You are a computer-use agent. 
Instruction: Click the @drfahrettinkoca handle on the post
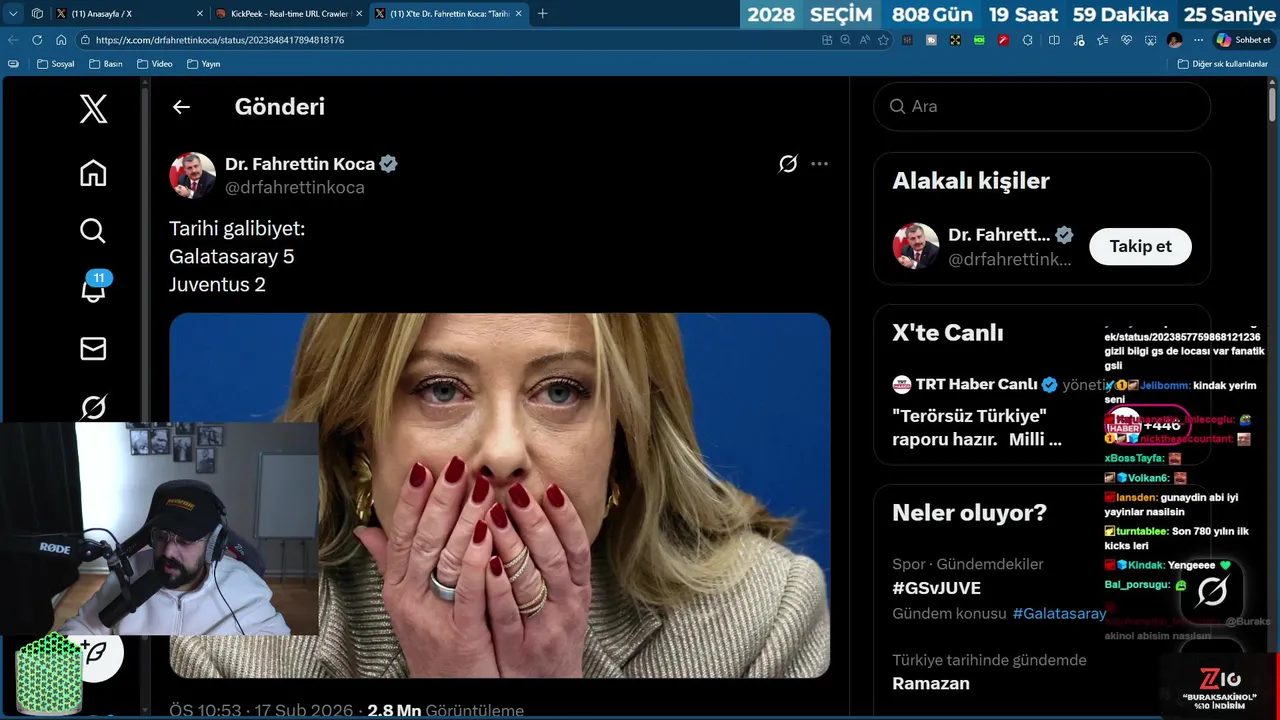pos(295,187)
